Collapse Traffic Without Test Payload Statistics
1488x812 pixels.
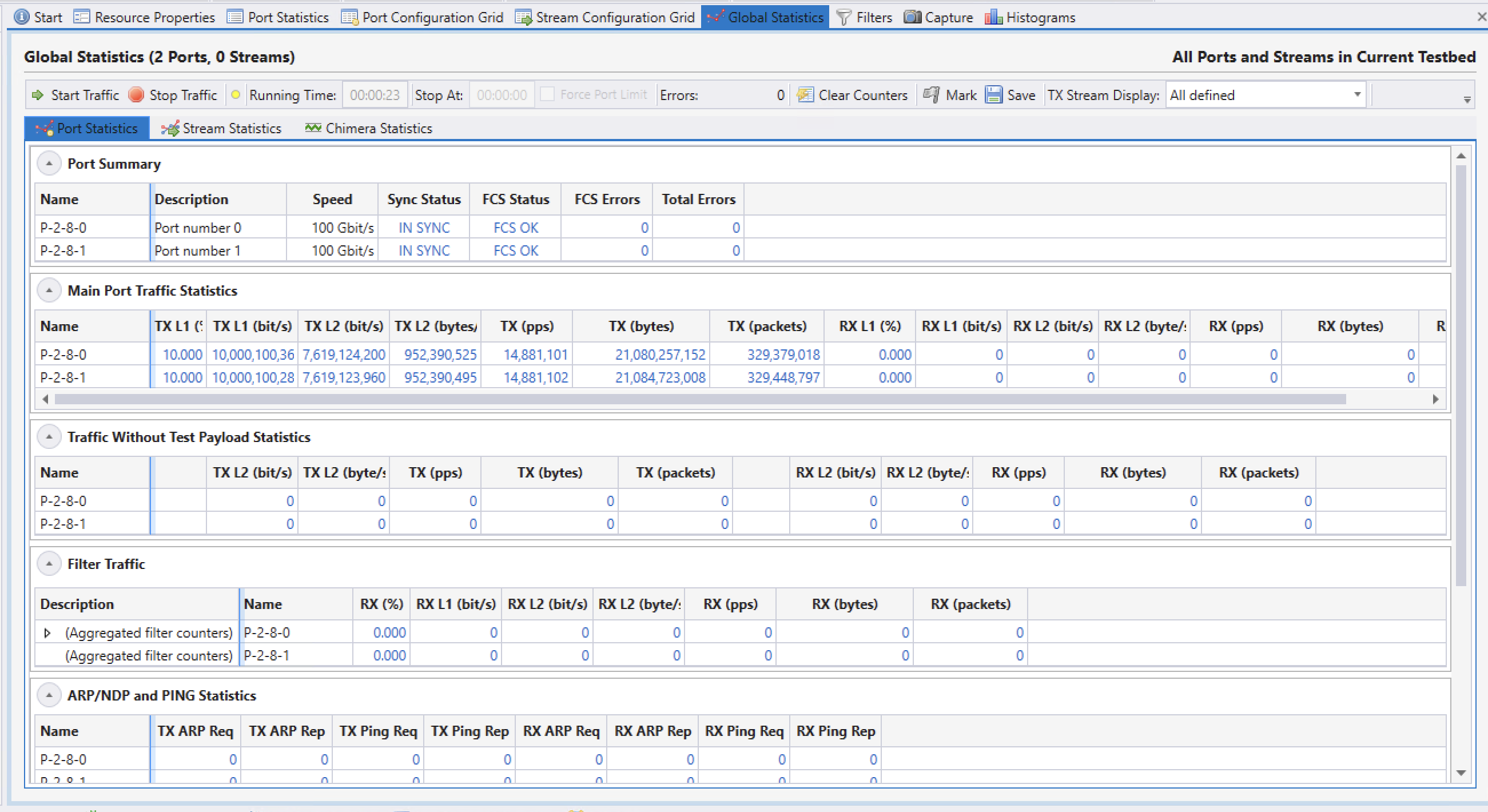[49, 437]
